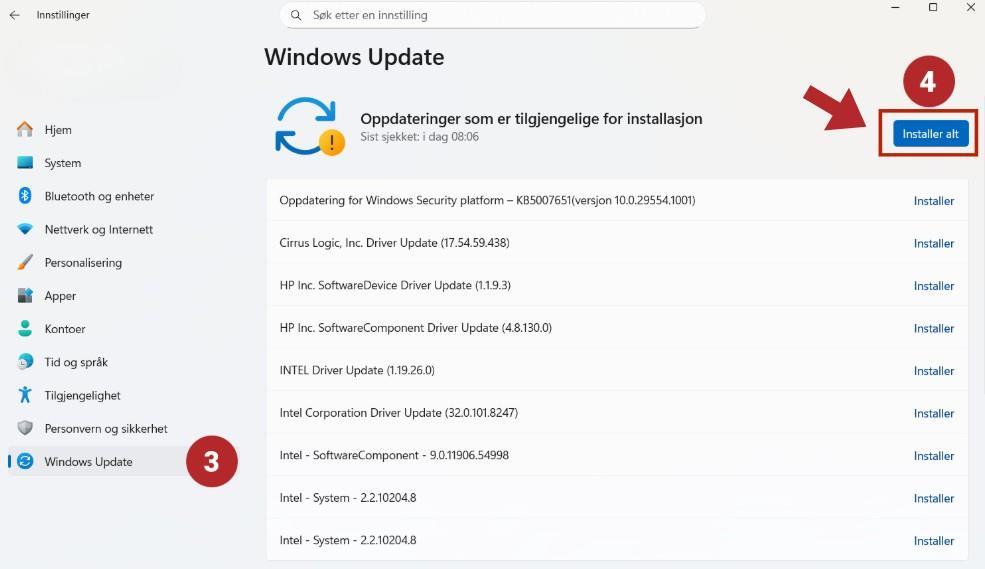
Task: Install the HP SoftwareDevice Driver Update
Action: click(x=933, y=286)
